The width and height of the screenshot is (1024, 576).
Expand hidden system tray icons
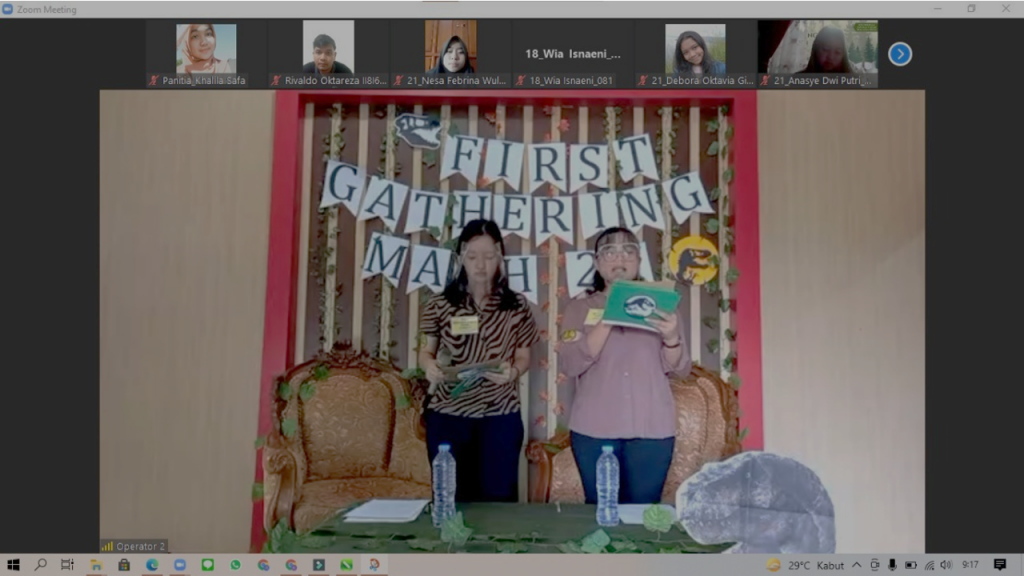[856, 565]
